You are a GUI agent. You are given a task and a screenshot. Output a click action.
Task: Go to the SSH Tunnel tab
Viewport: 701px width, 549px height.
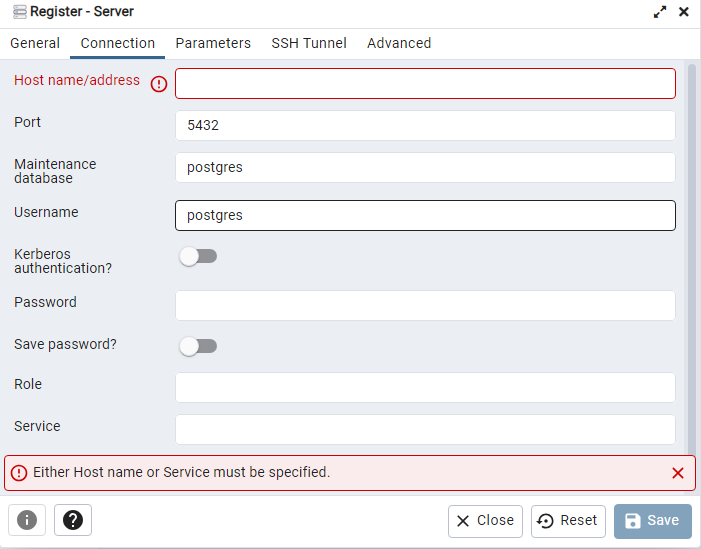(309, 43)
